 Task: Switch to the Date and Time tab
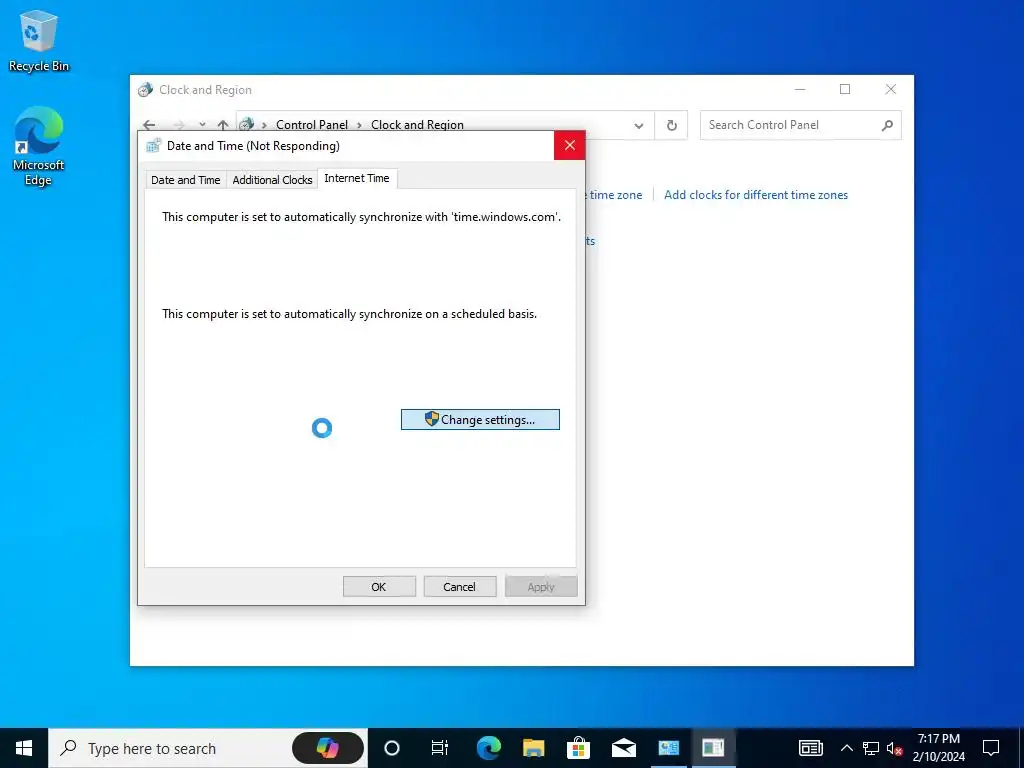[x=185, y=180]
